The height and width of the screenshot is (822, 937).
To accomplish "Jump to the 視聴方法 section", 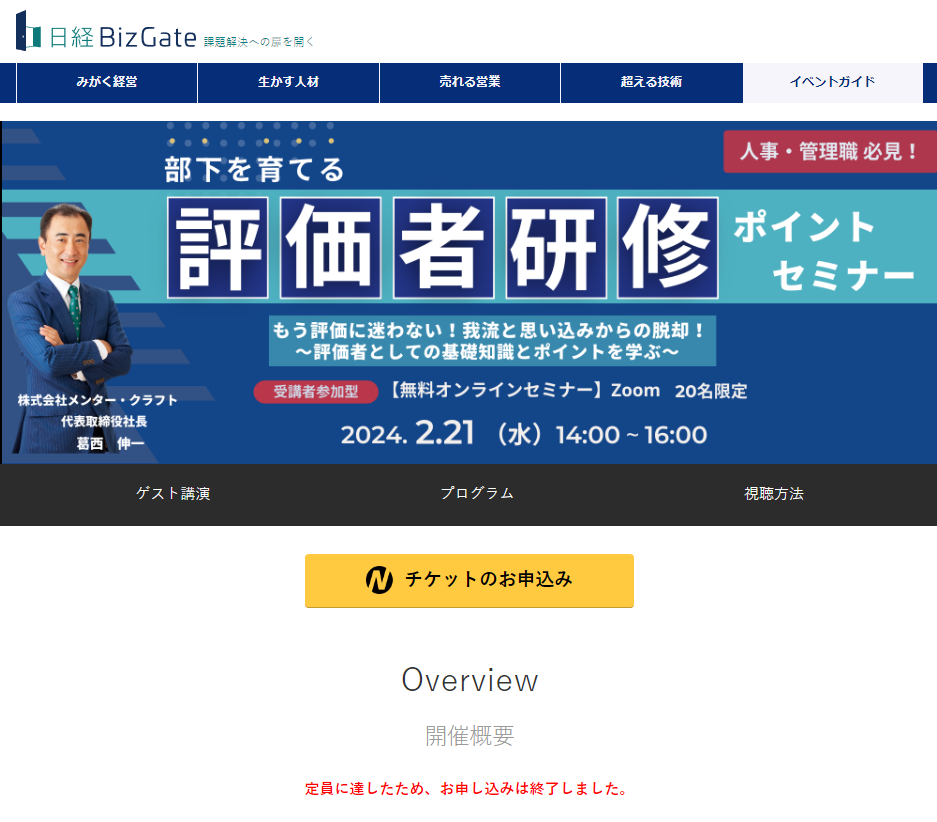I will coord(774,493).
